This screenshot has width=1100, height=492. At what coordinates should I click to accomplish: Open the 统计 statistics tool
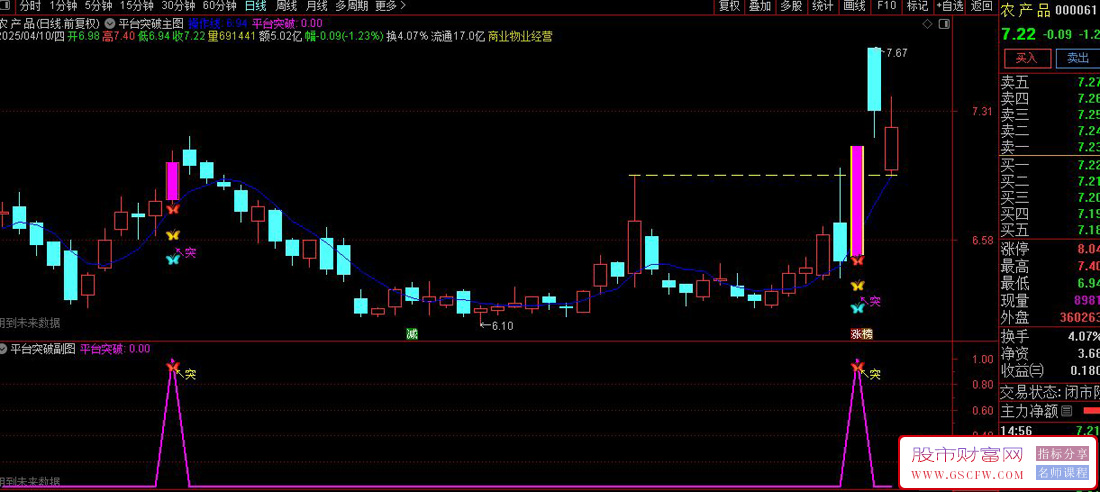822,6
